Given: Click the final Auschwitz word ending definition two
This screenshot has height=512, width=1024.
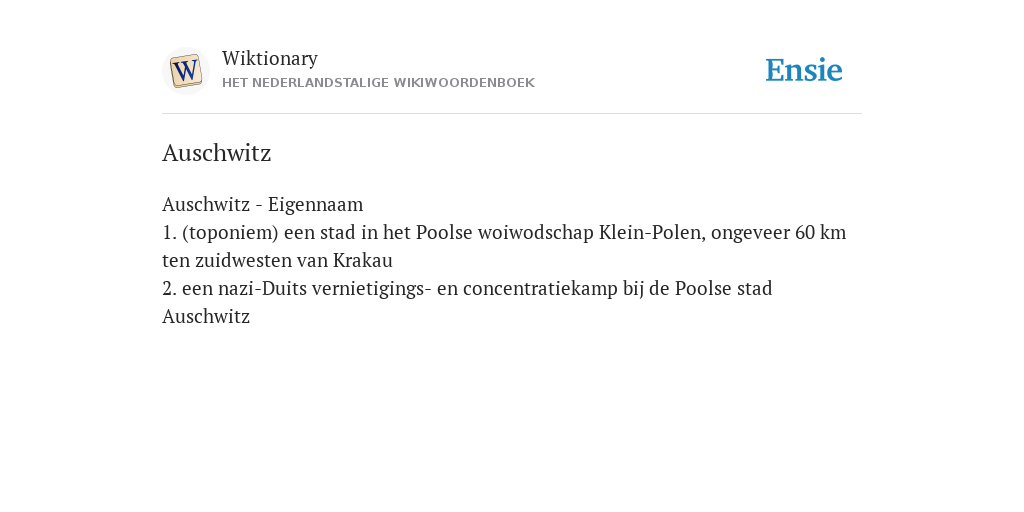Looking at the screenshot, I should point(206,317).
